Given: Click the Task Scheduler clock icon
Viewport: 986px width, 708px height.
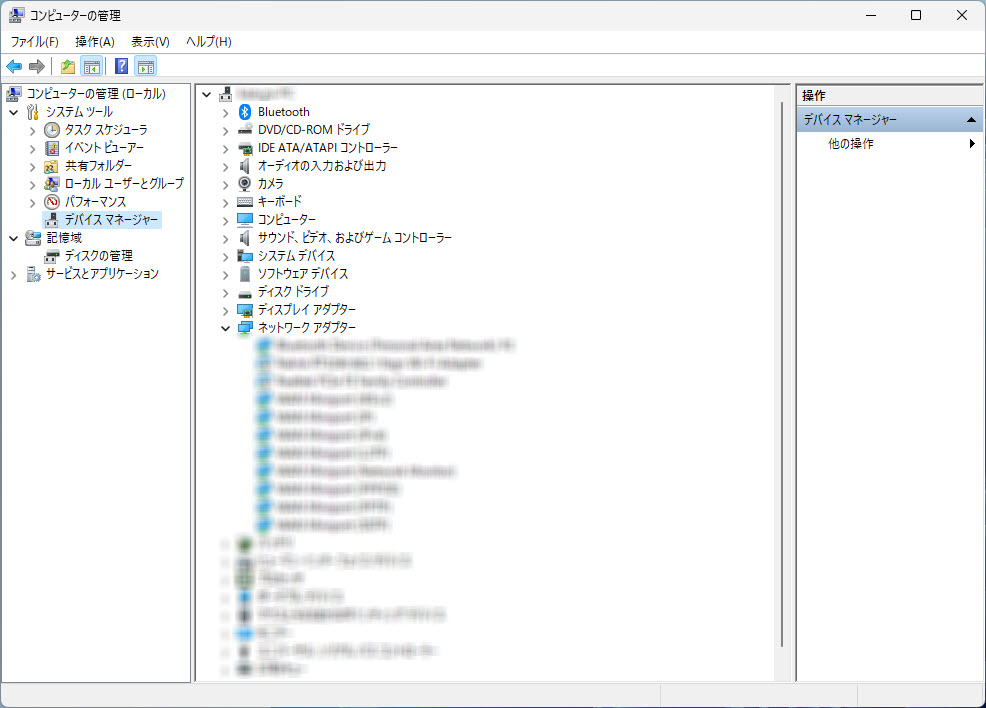Looking at the screenshot, I should tap(52, 130).
